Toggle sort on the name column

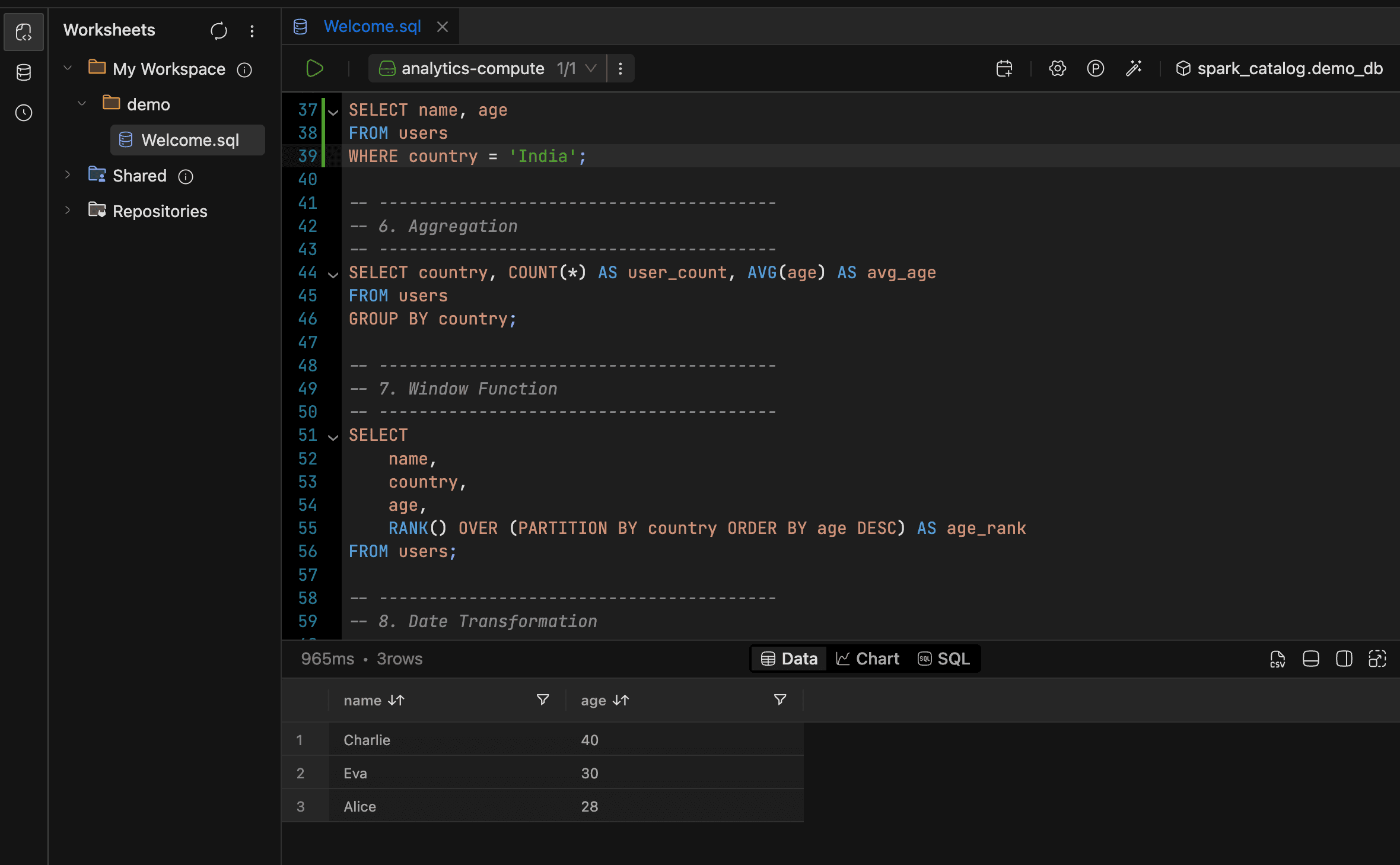[x=396, y=701]
